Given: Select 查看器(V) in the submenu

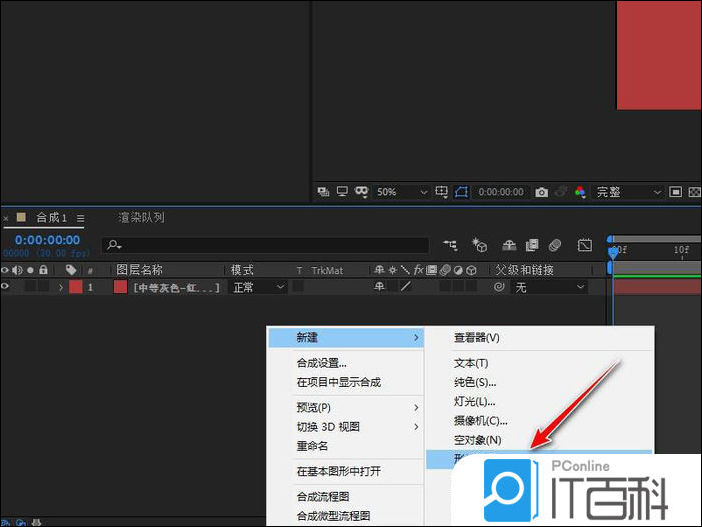Looking at the screenshot, I should point(477,338).
